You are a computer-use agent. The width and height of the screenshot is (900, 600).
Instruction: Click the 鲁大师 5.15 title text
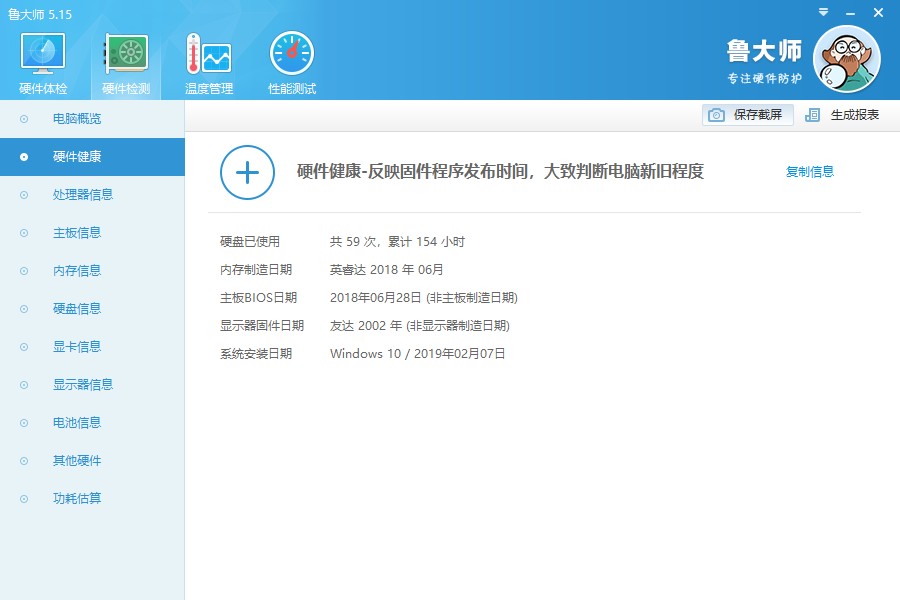40,14
